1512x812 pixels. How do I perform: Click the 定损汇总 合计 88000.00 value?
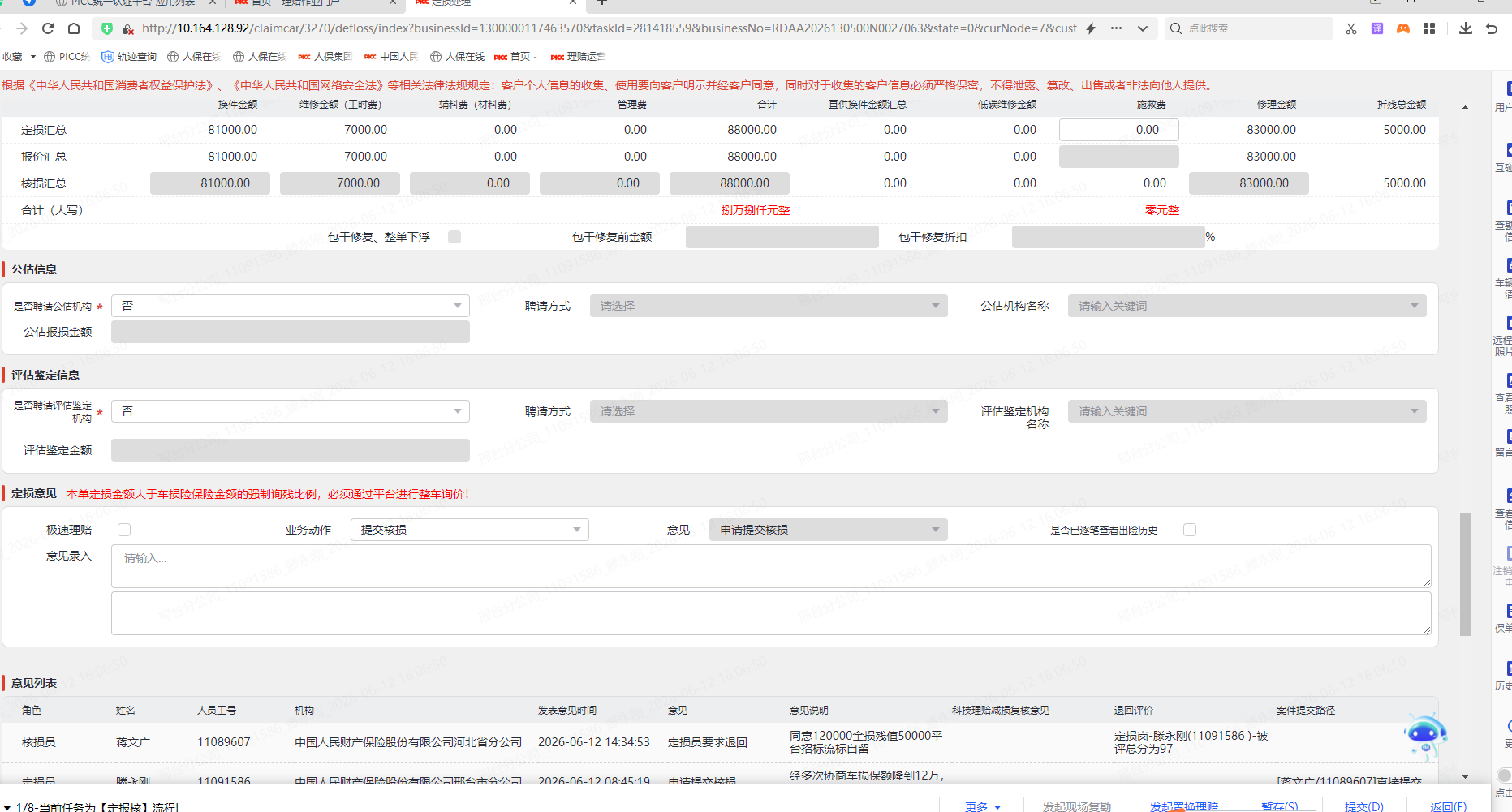coord(752,130)
